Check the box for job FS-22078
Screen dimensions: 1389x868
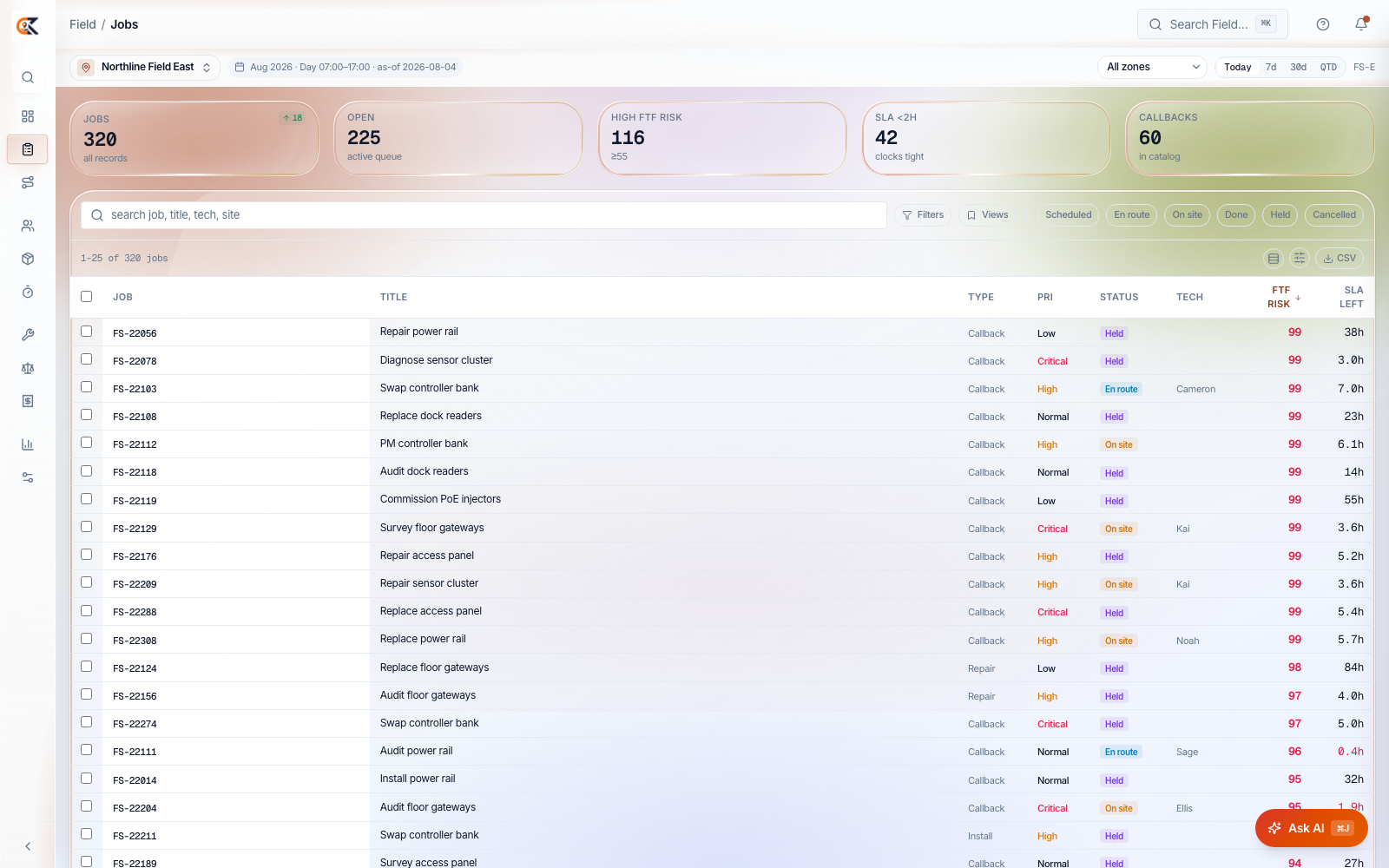86,358
